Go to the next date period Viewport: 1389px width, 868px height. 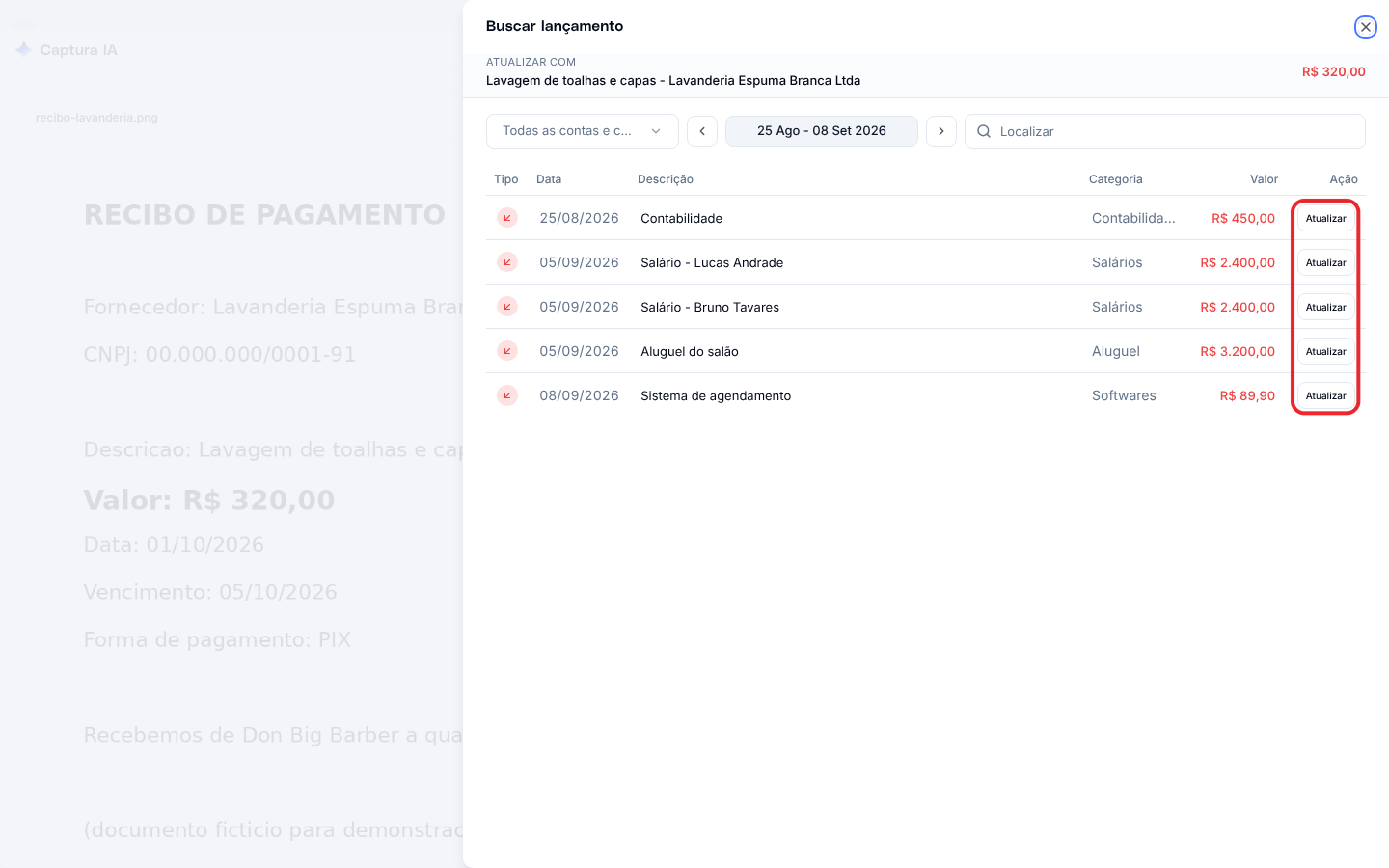(941, 131)
